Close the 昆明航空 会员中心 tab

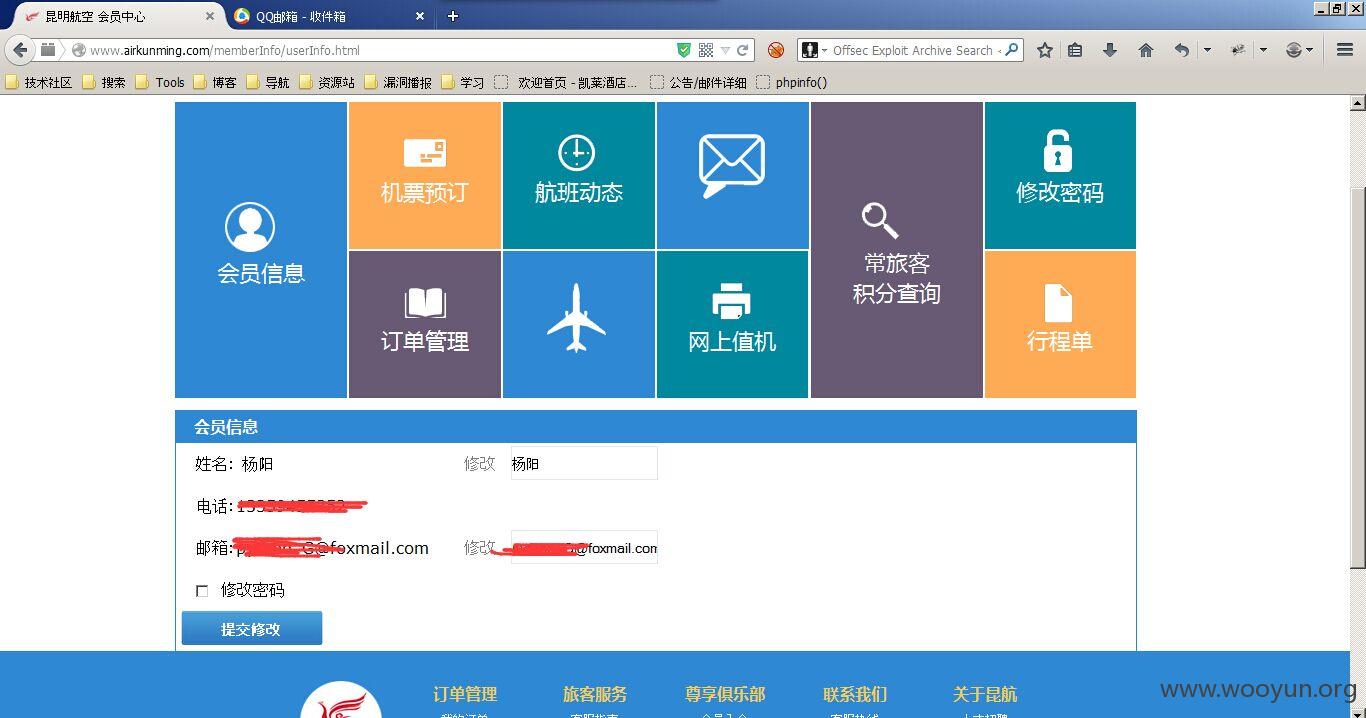pyautogui.click(x=210, y=16)
